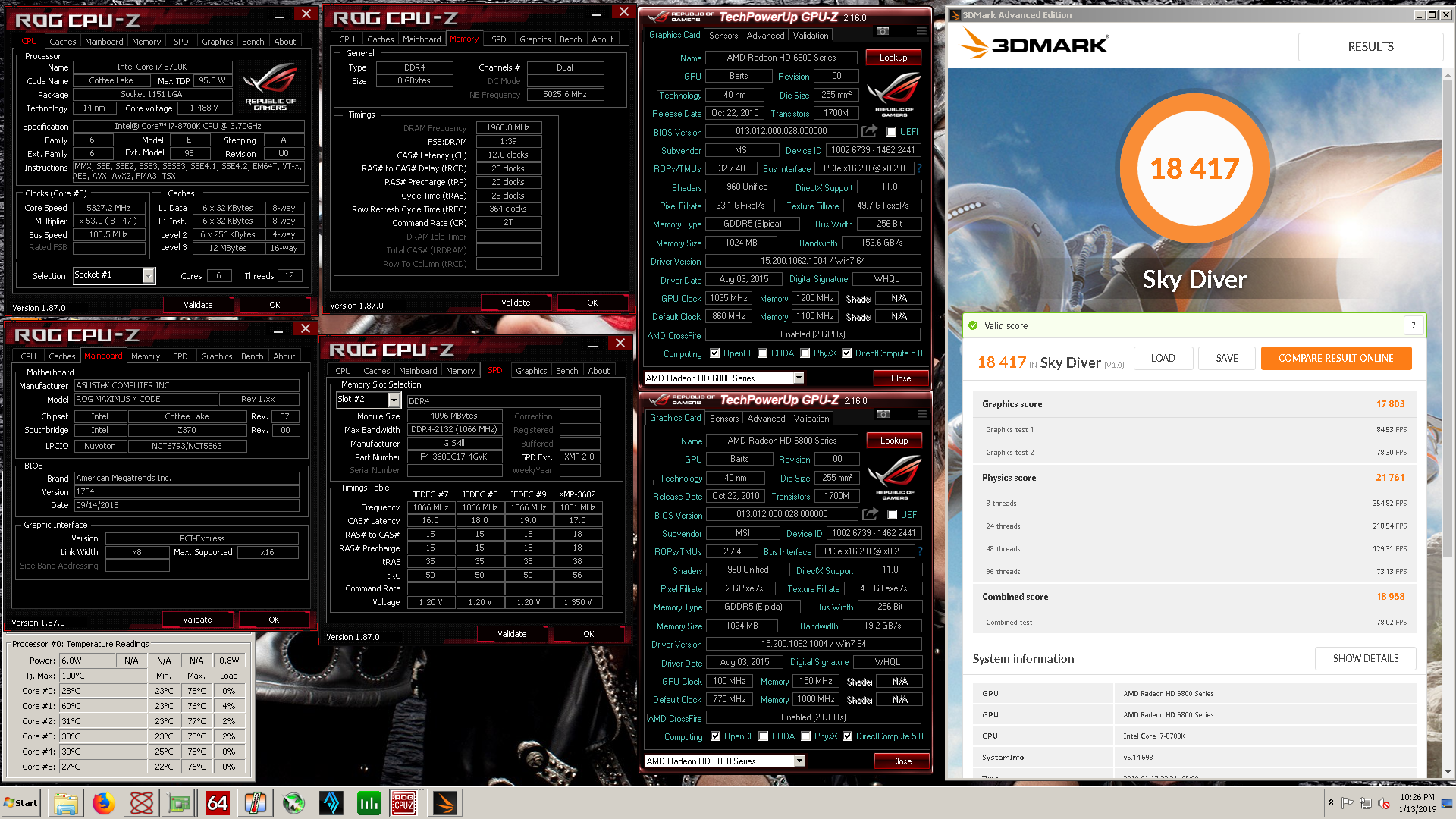Screen dimensions: 1456x819
Task: Click the red atom icon on the taskbar
Action: click(142, 803)
